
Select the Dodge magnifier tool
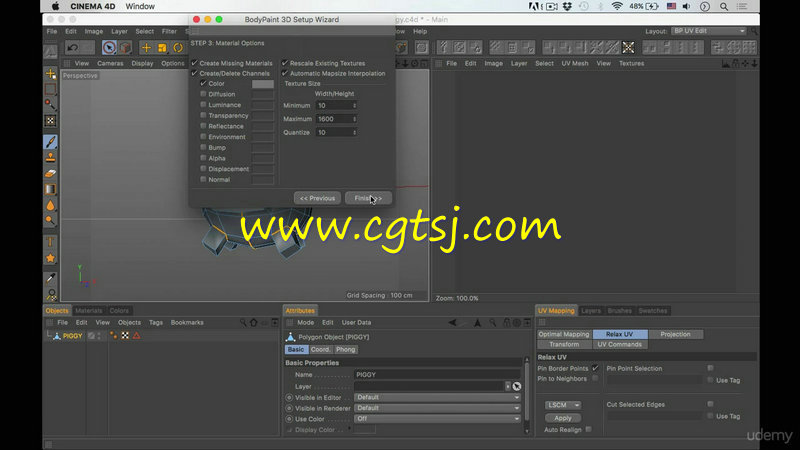(x=51, y=221)
